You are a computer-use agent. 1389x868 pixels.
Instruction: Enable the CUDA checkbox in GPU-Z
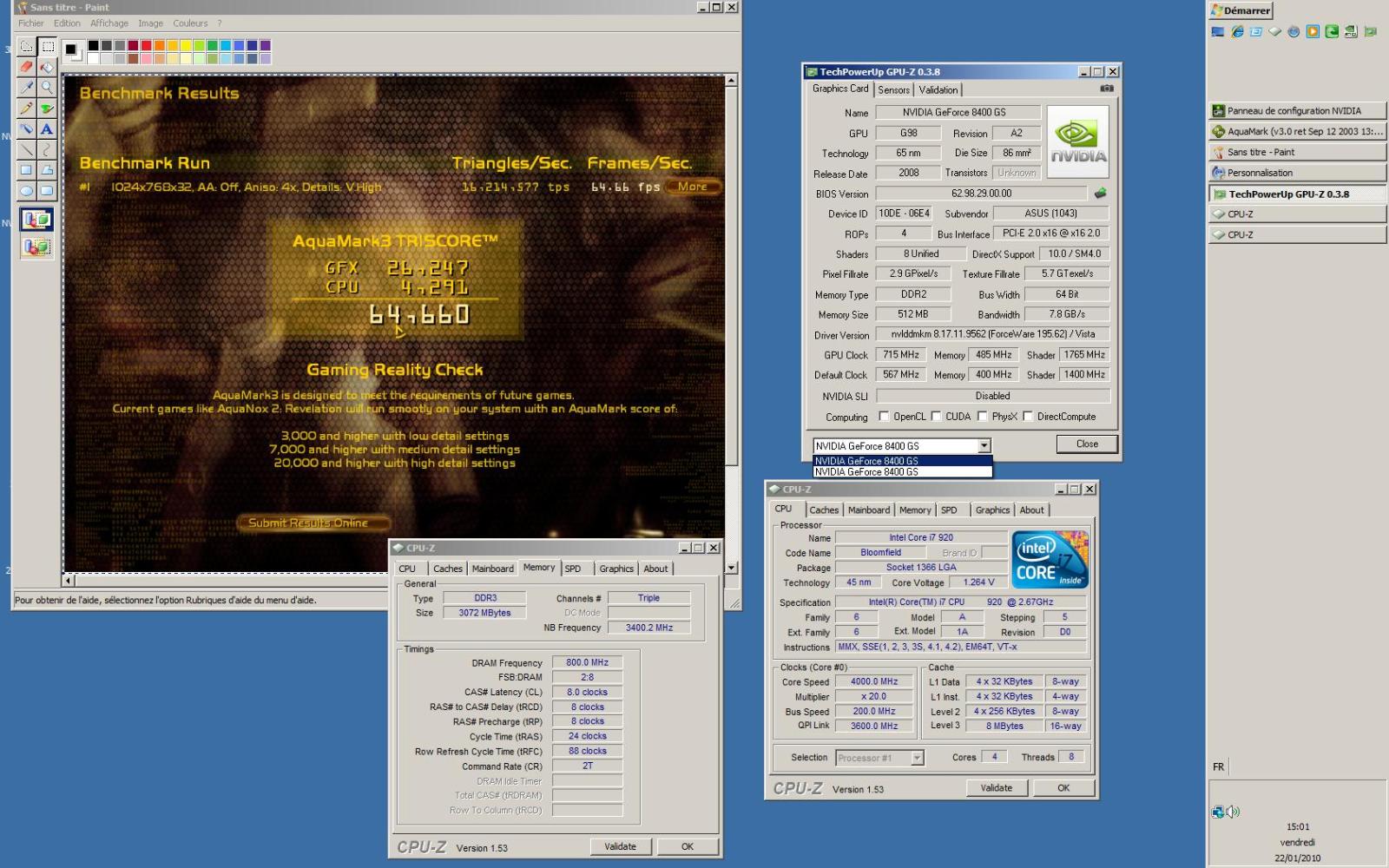point(937,417)
